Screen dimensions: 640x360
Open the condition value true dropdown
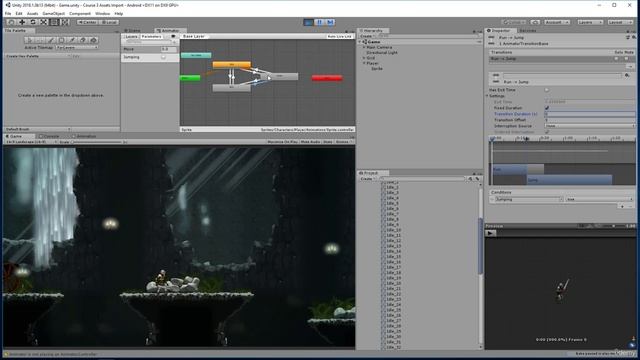[600, 199]
